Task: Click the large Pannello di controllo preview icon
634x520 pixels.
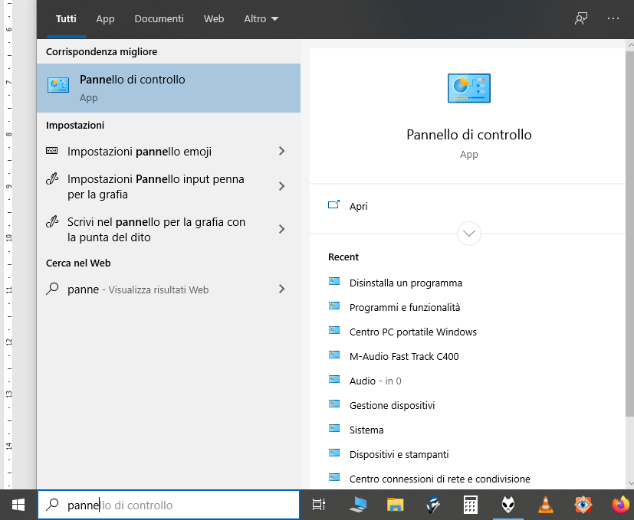Action: (469, 88)
